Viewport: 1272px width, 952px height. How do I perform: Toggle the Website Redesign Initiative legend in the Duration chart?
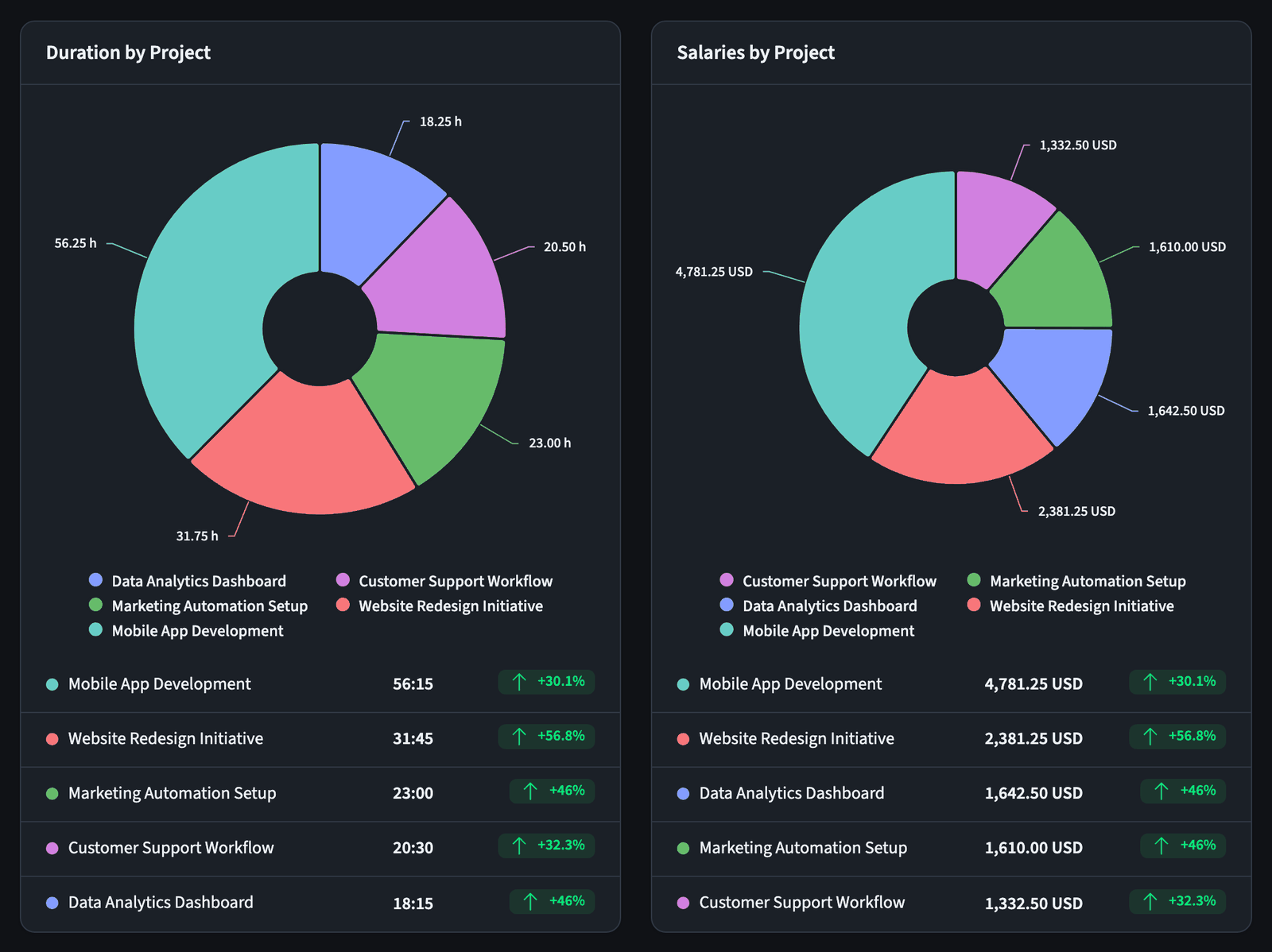pyautogui.click(x=440, y=606)
